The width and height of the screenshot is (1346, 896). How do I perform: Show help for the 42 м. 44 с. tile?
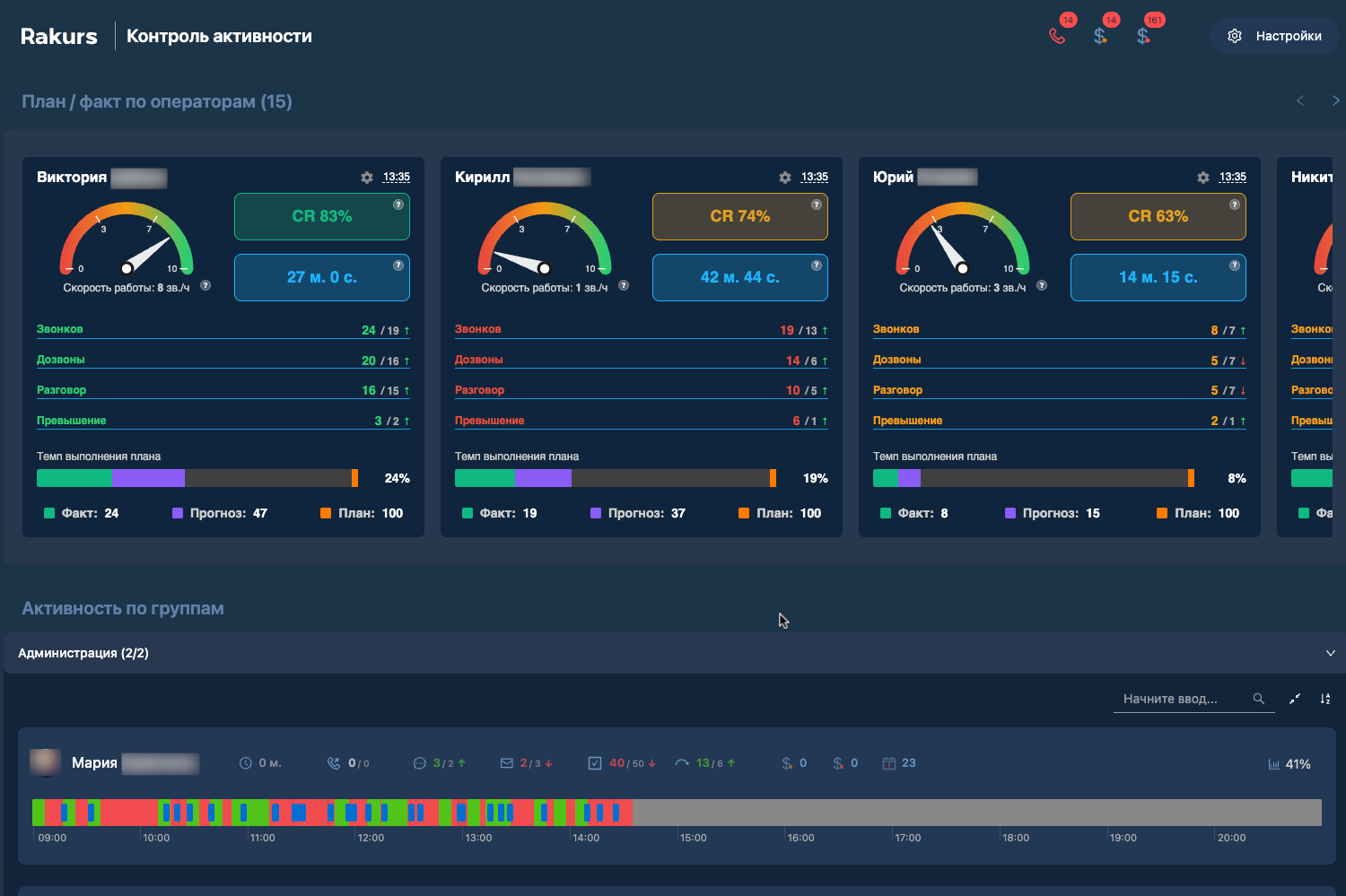tap(817, 265)
